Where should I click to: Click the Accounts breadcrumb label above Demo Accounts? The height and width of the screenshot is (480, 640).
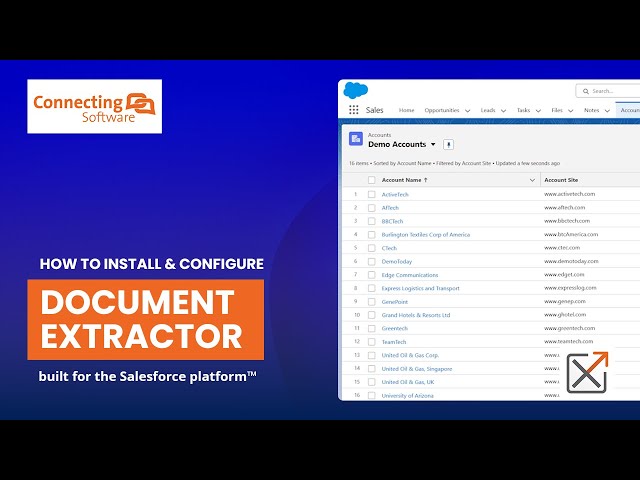379,135
